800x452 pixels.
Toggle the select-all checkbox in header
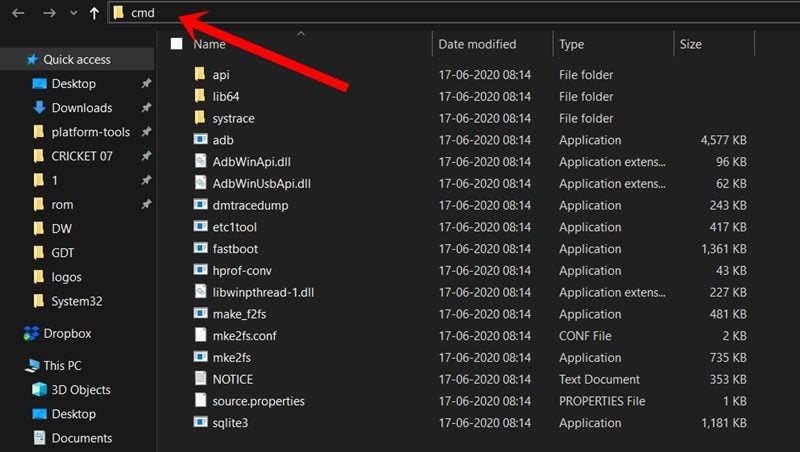tap(177, 44)
